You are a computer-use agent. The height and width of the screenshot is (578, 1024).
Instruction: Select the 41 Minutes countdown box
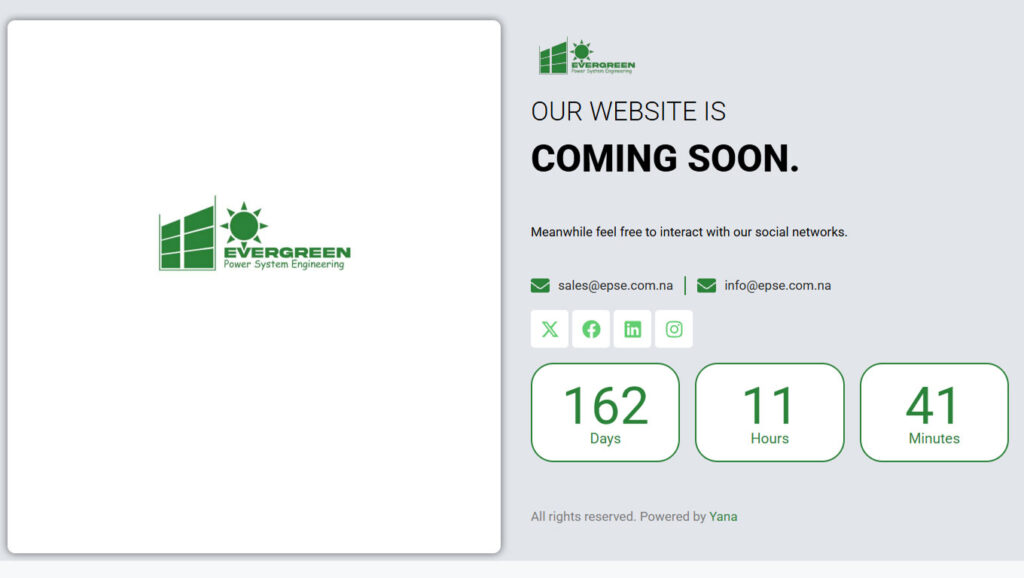[x=933, y=412]
